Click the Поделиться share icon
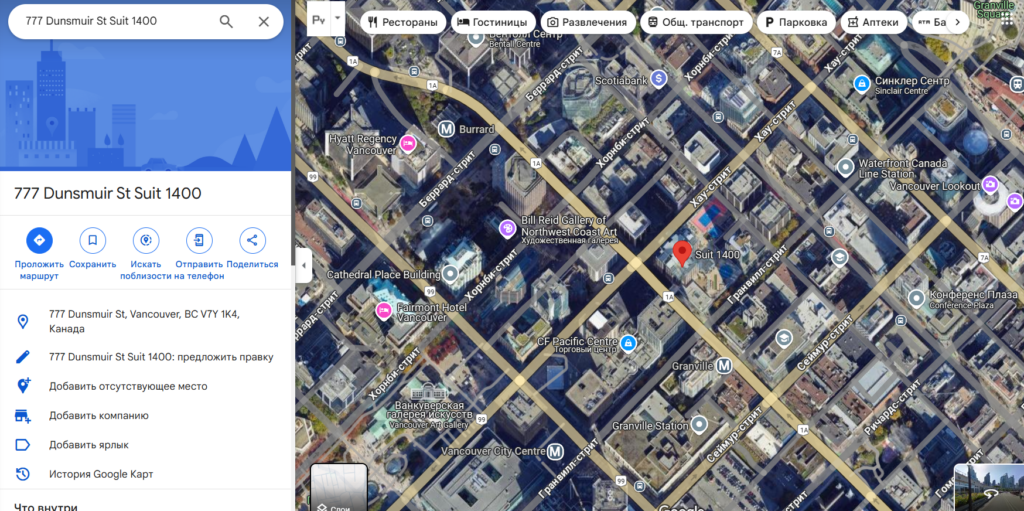1024x511 pixels. pyautogui.click(x=252, y=240)
